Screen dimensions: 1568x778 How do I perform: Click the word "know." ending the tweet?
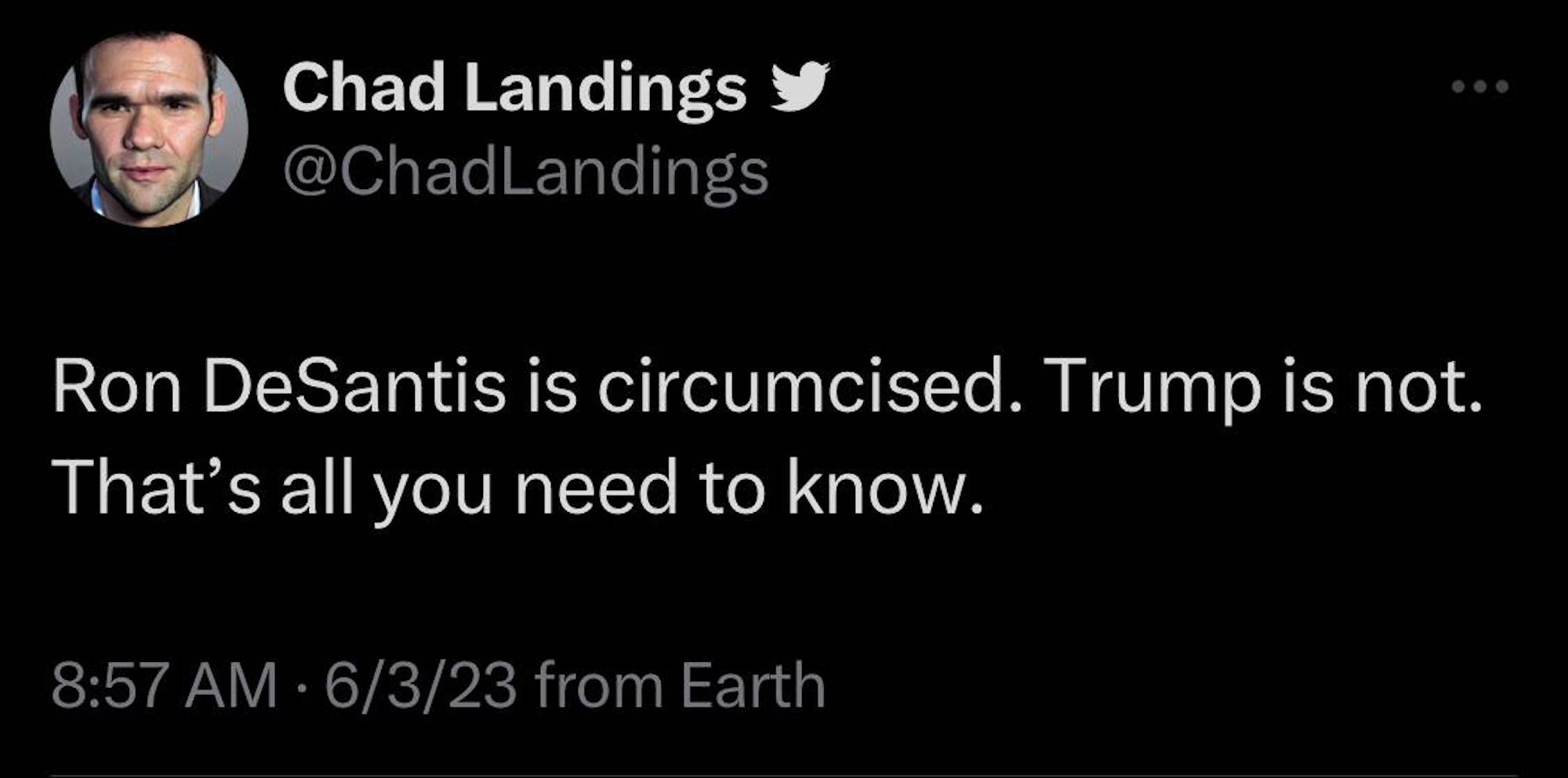(884, 489)
